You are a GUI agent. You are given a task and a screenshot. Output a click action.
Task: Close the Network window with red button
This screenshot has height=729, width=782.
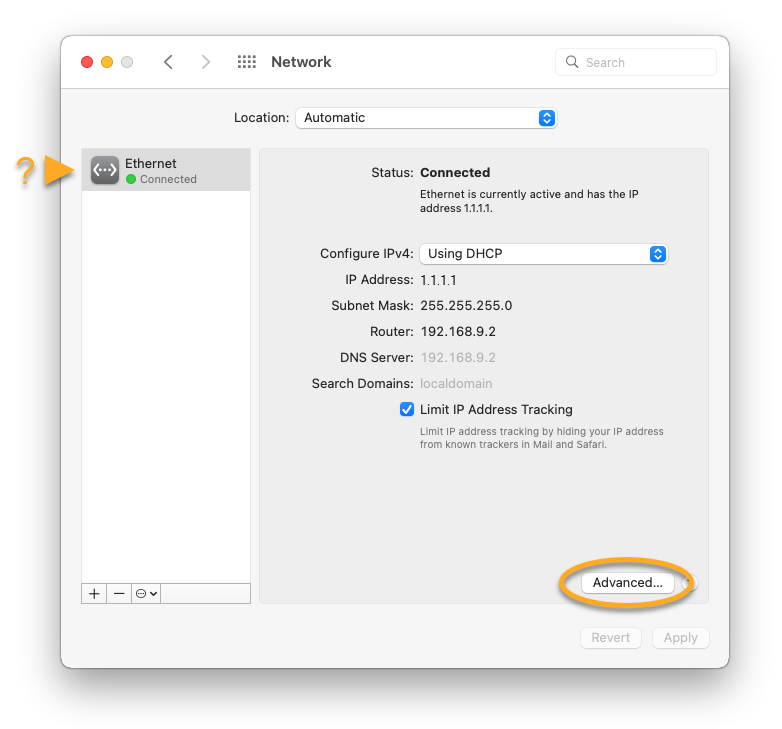pyautogui.click(x=87, y=62)
